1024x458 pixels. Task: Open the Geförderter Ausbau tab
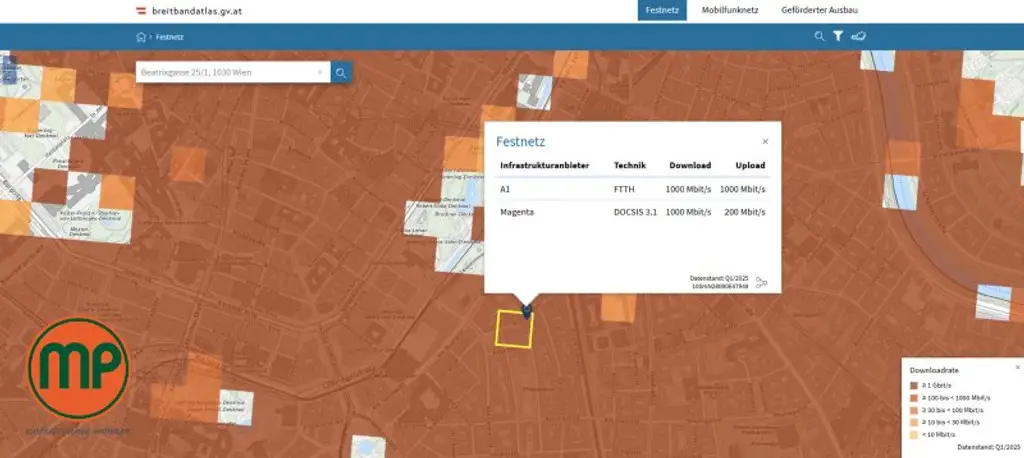(819, 10)
